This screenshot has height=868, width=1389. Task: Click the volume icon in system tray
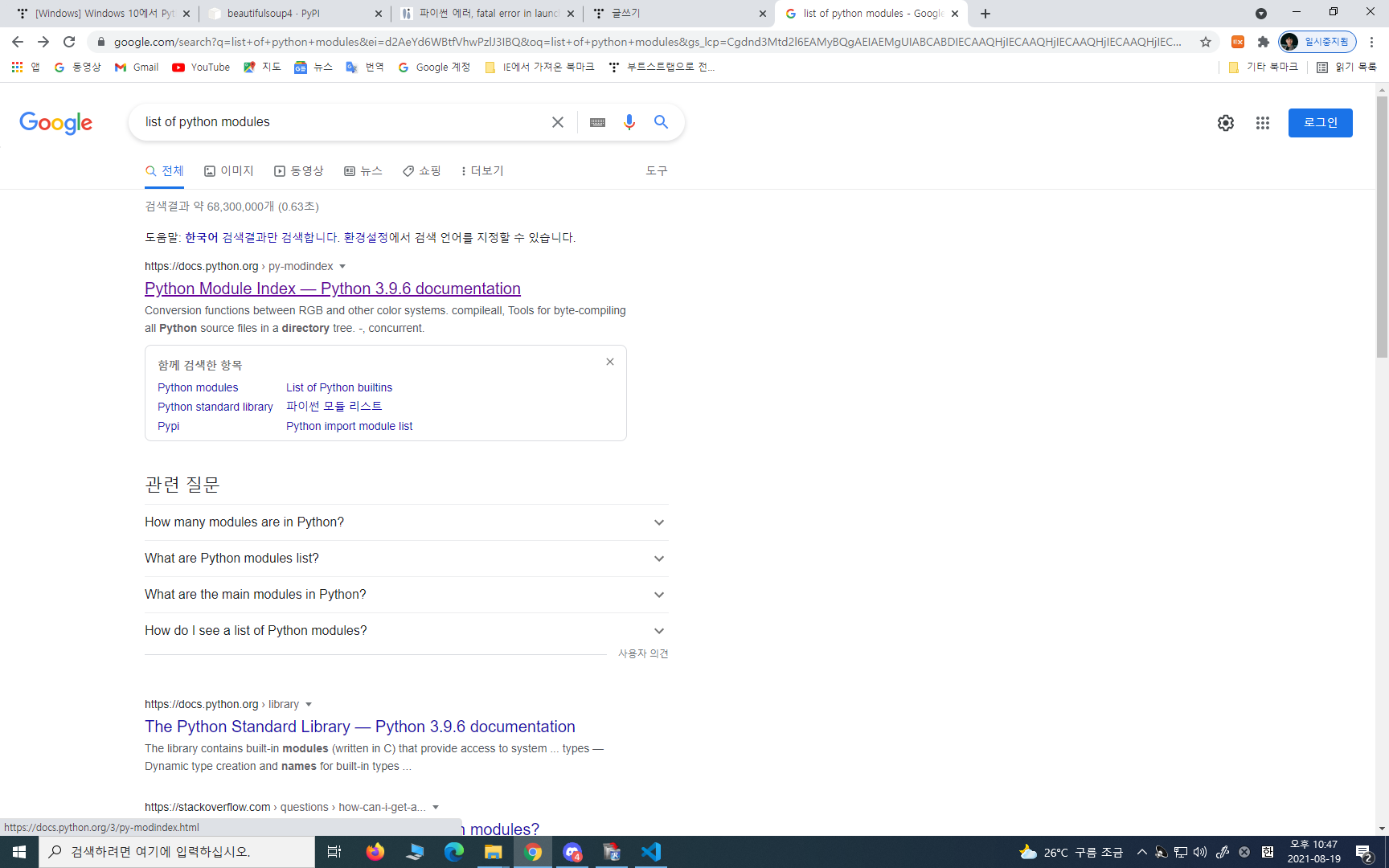click(1200, 852)
